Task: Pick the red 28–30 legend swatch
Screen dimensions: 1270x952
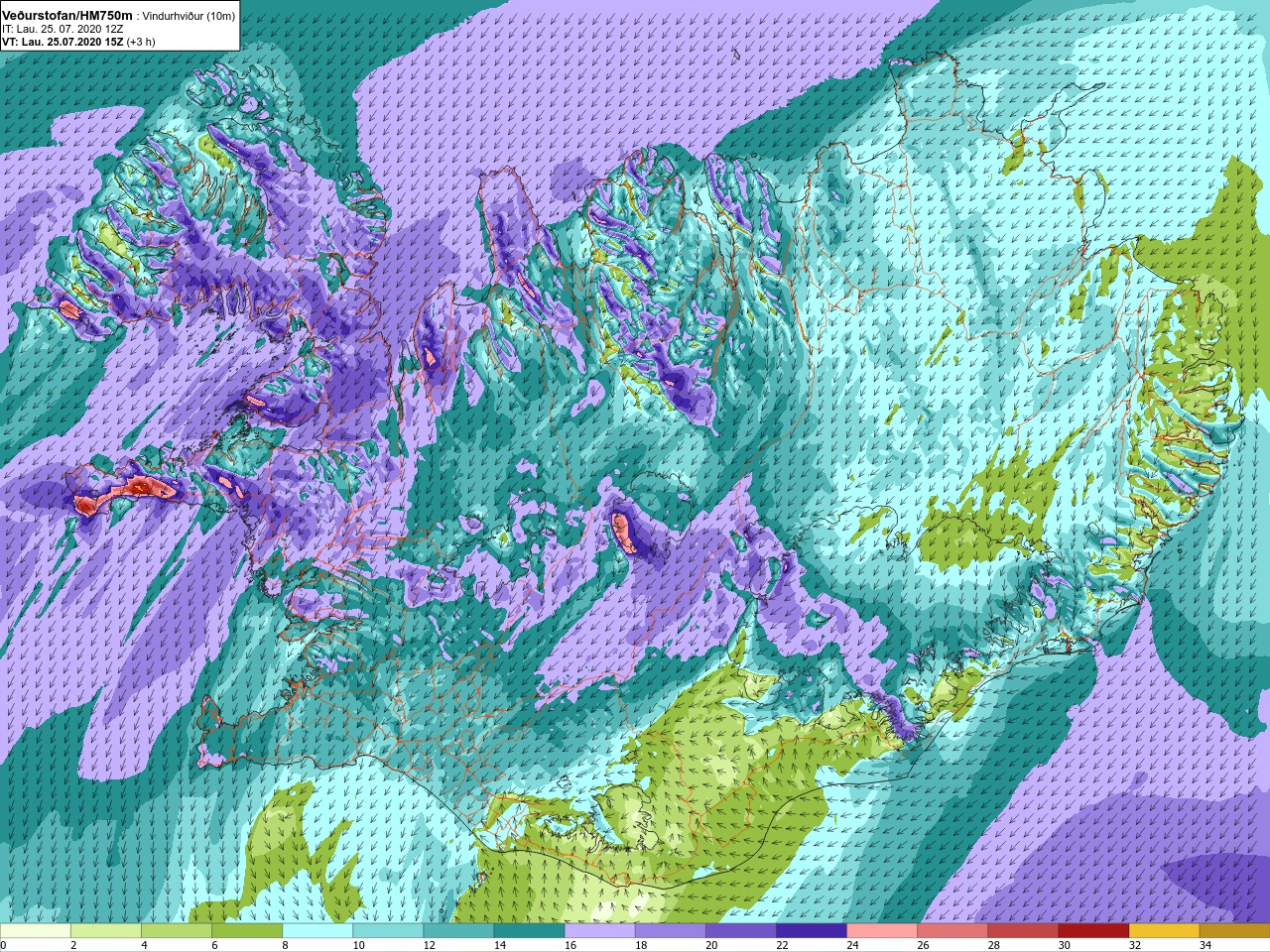Action: [x=1022, y=932]
